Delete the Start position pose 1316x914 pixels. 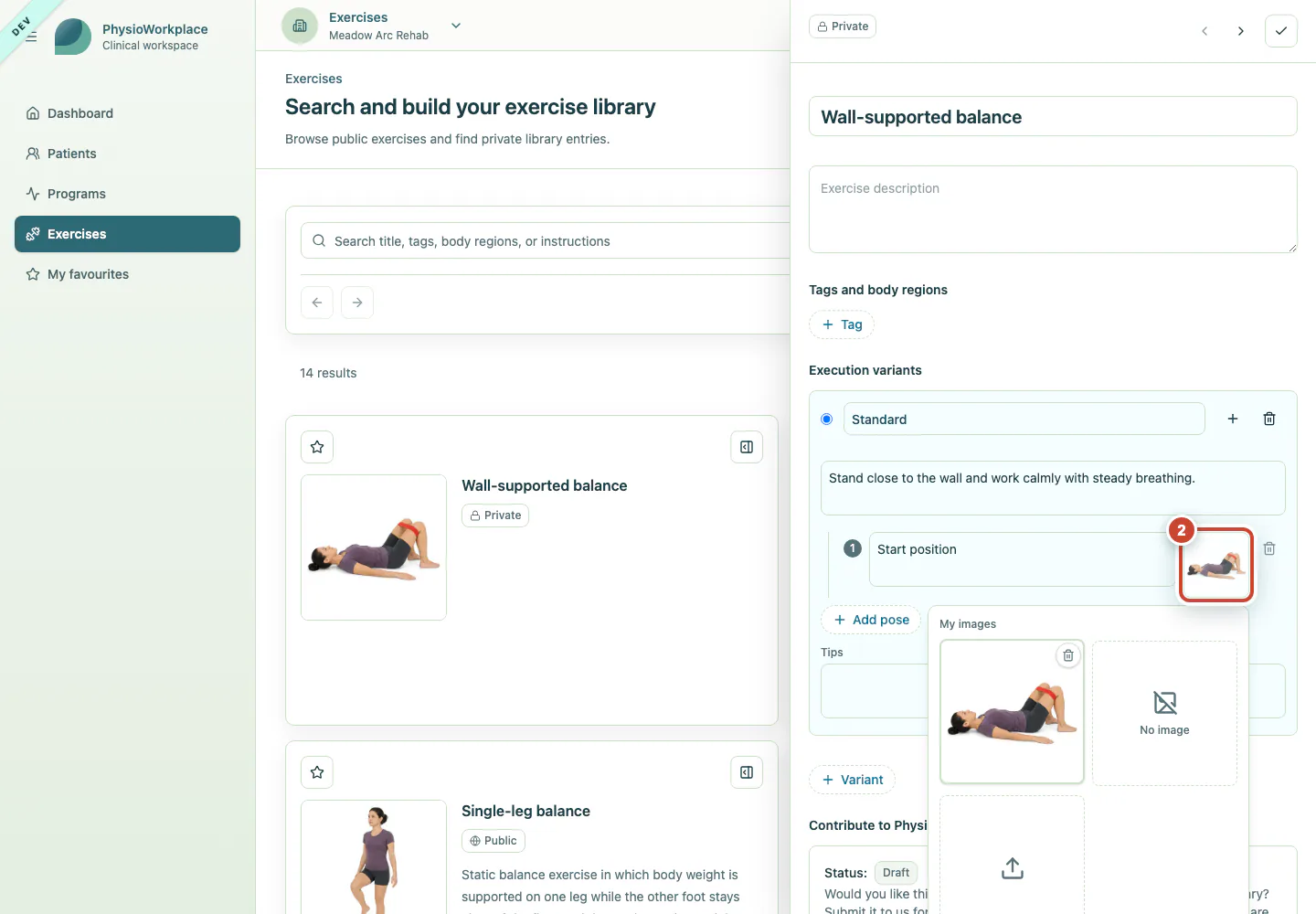[x=1269, y=548]
